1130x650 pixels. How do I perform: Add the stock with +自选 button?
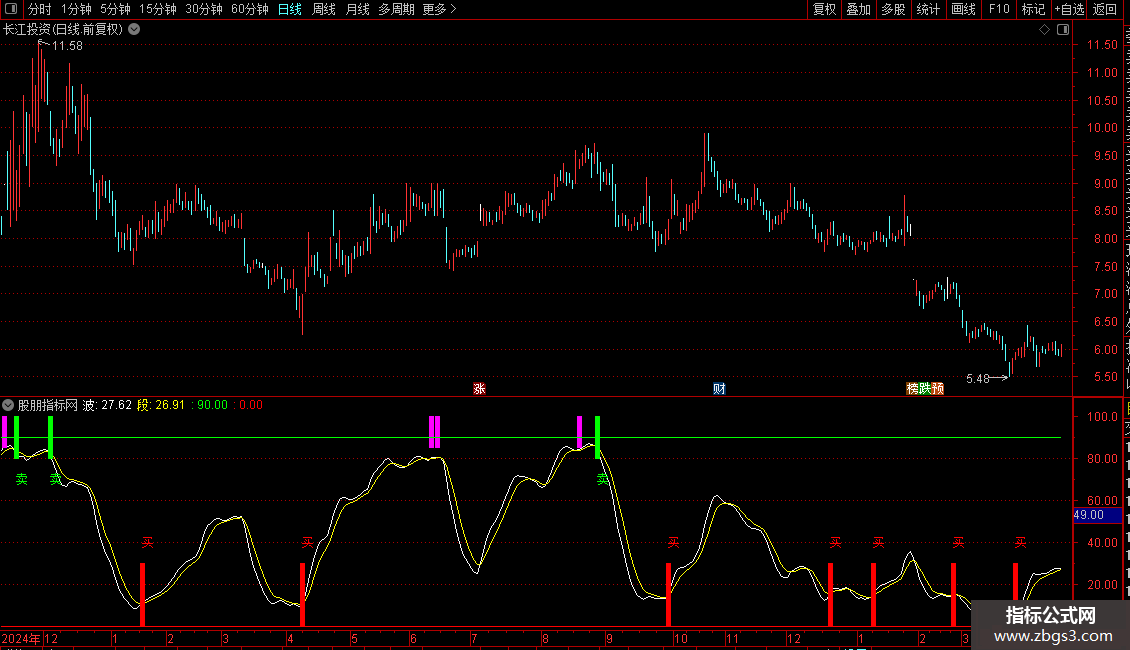1068,9
